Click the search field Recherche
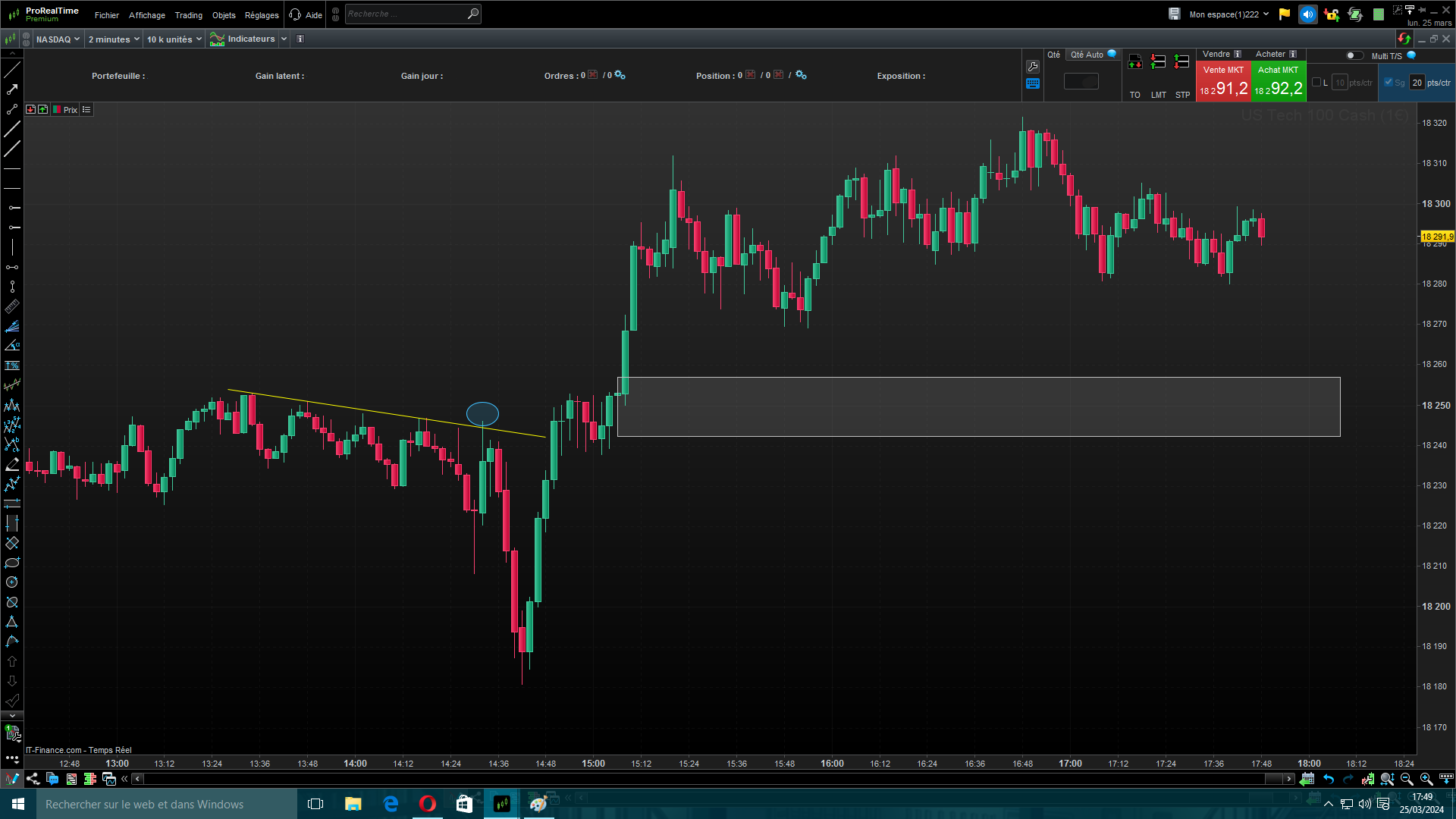Screen dimensions: 1456x819 click(x=406, y=14)
